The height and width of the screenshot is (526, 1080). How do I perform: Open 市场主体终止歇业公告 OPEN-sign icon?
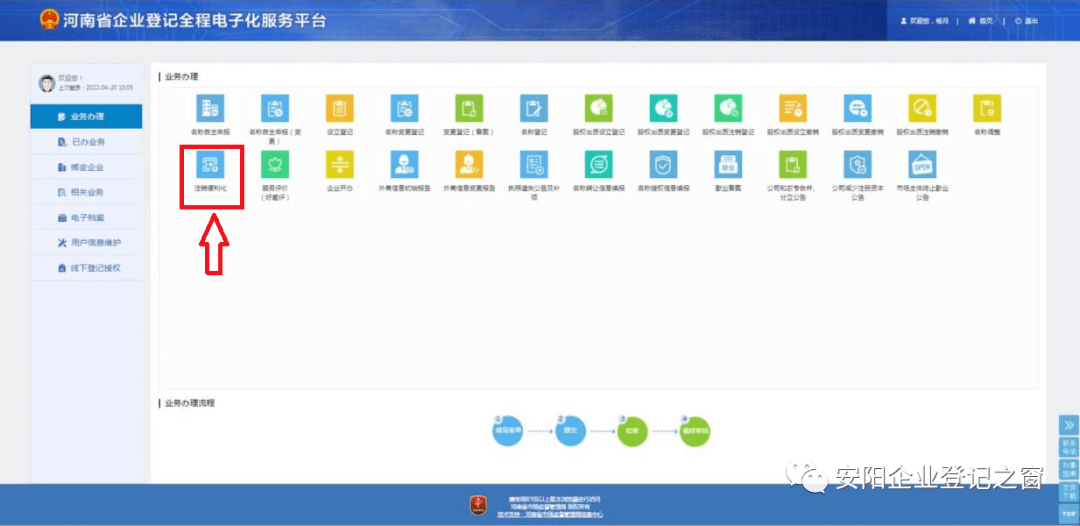922,164
